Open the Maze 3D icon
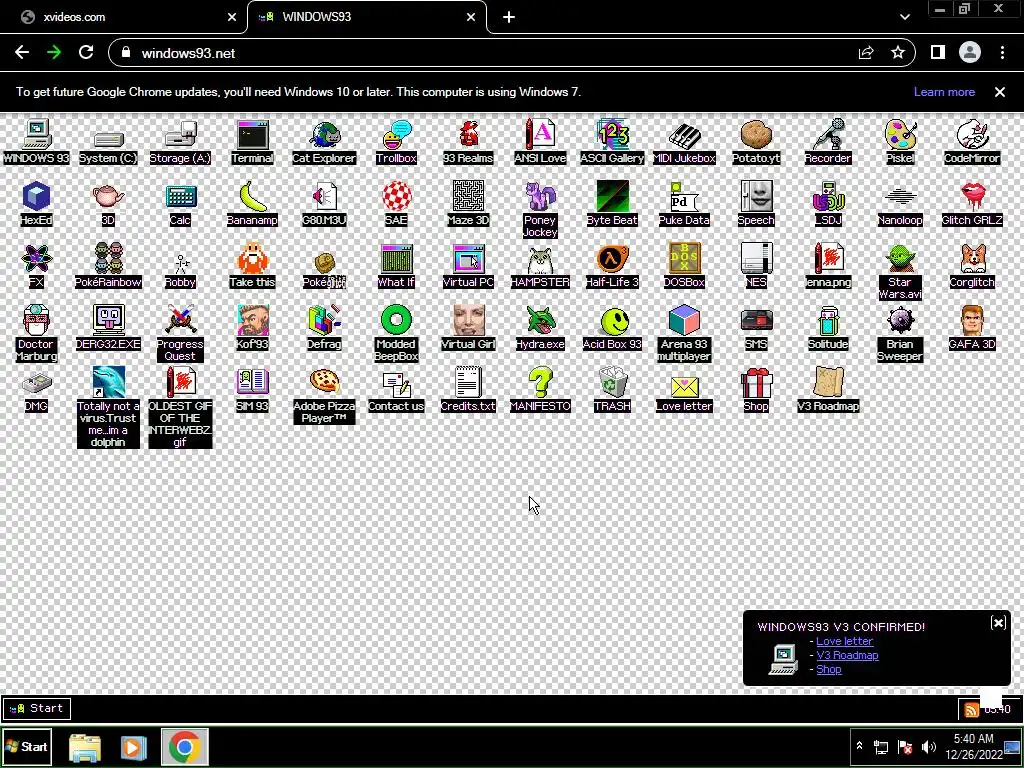 tap(468, 204)
